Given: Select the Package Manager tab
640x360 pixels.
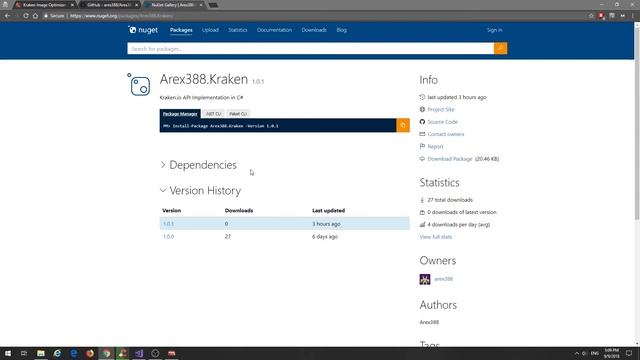Looking at the screenshot, I should click(x=180, y=114).
